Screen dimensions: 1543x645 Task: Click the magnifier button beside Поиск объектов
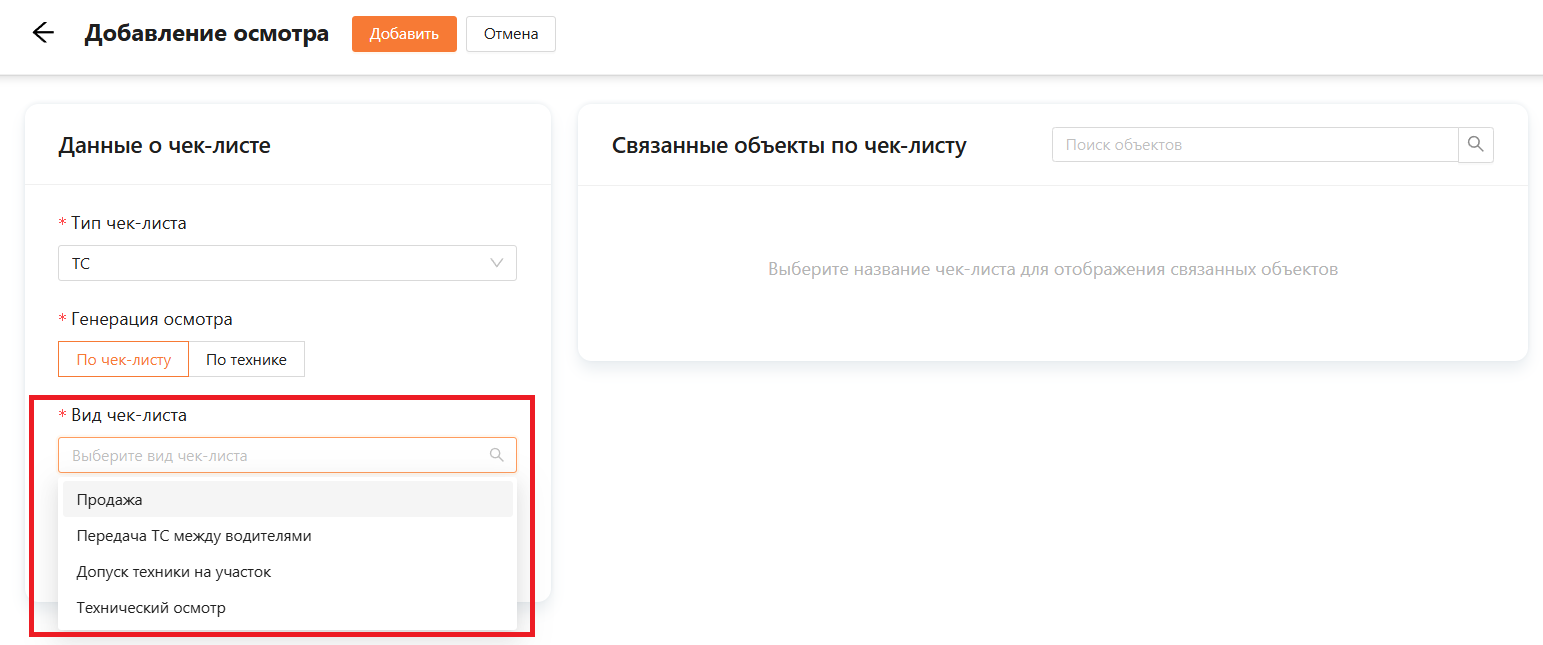1475,145
